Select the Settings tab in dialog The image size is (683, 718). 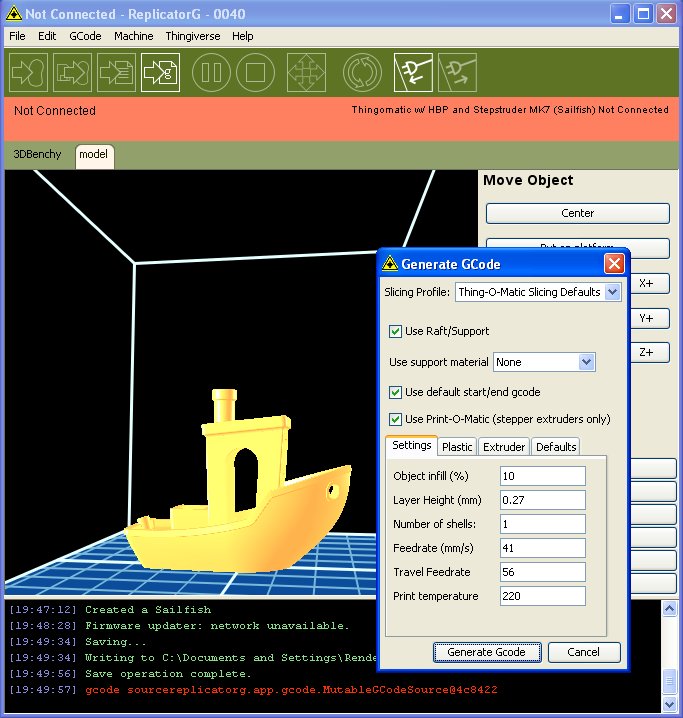coord(412,446)
